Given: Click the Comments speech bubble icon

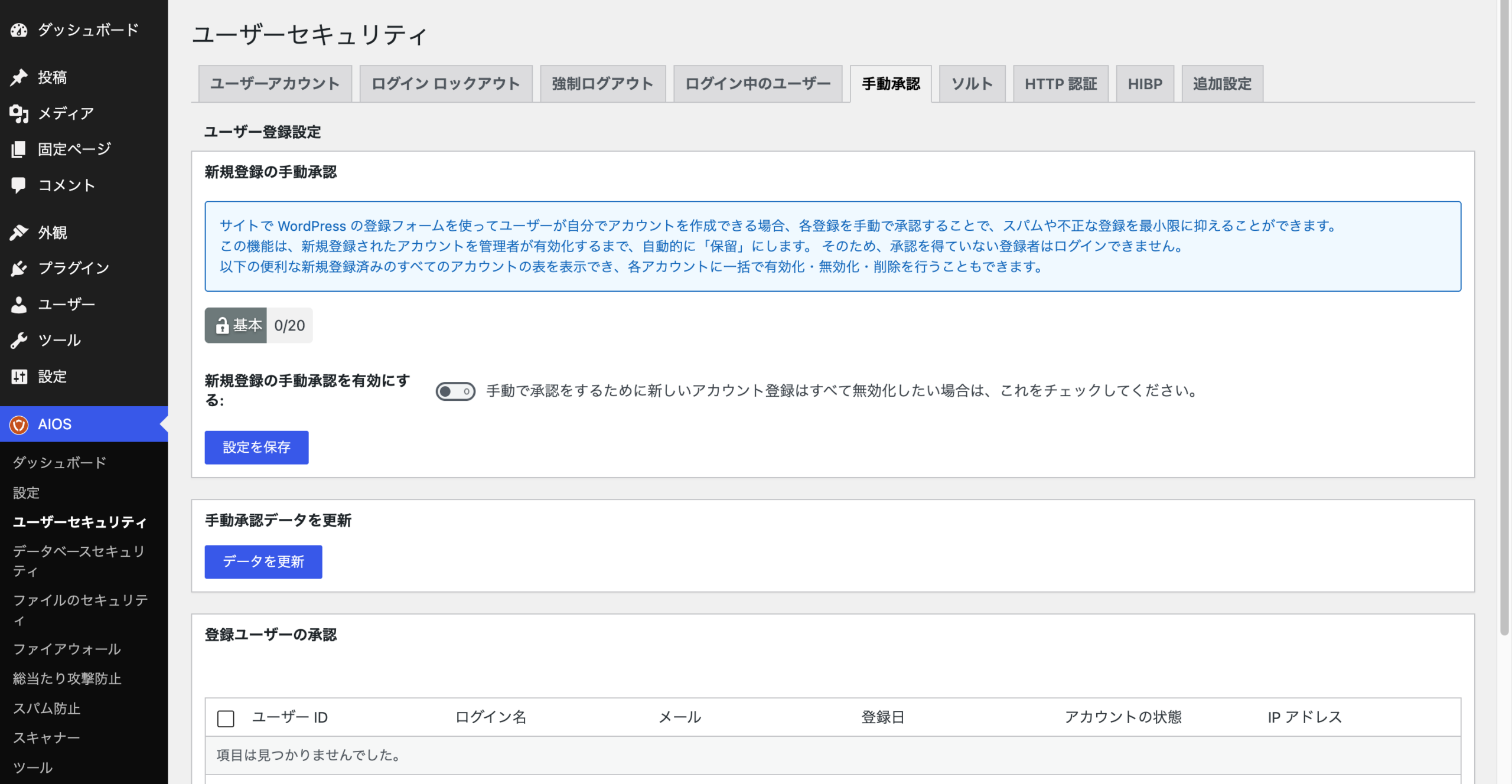Looking at the screenshot, I should (x=19, y=185).
